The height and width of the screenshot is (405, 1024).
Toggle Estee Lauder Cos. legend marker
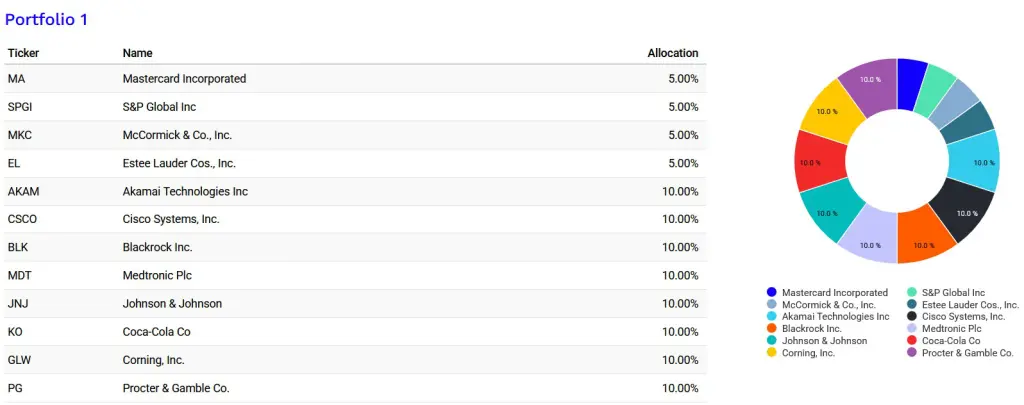pyautogui.click(x=912, y=304)
